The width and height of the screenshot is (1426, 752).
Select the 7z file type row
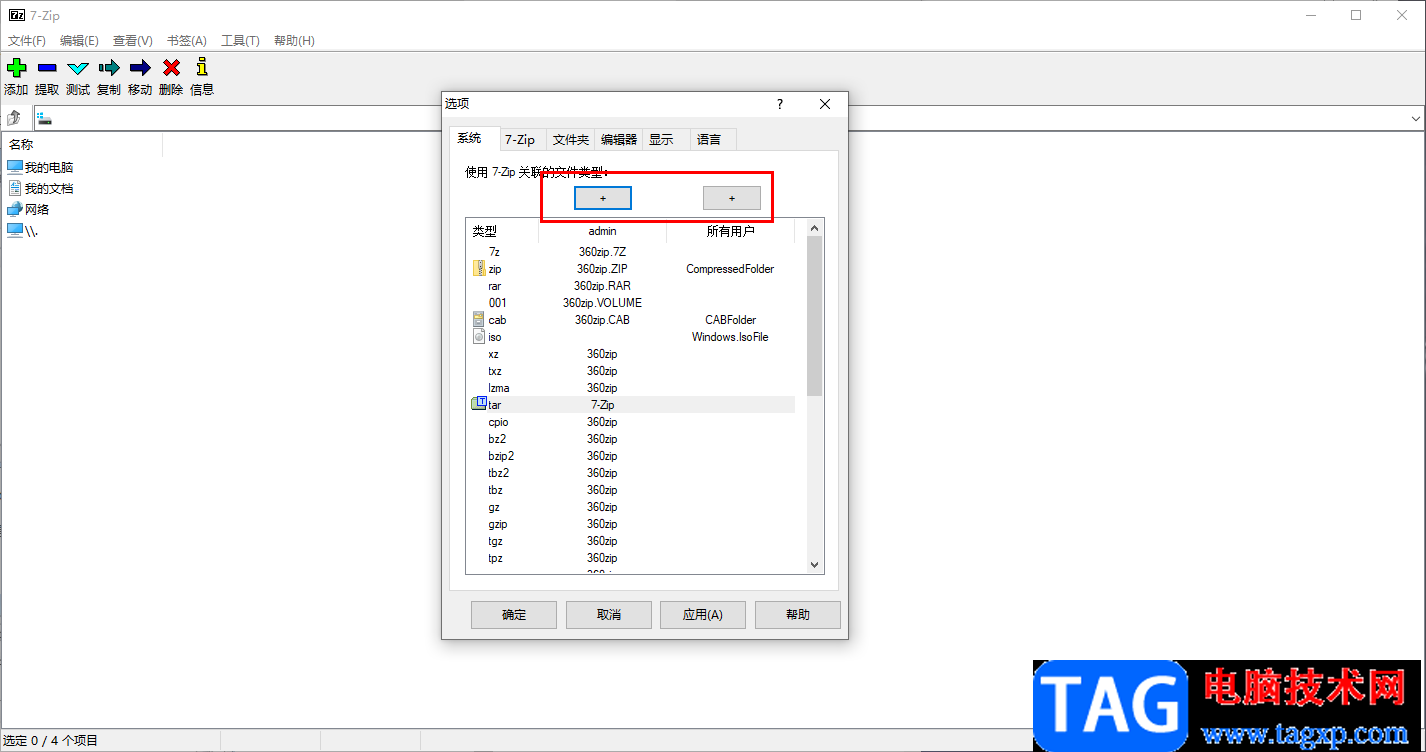point(632,252)
